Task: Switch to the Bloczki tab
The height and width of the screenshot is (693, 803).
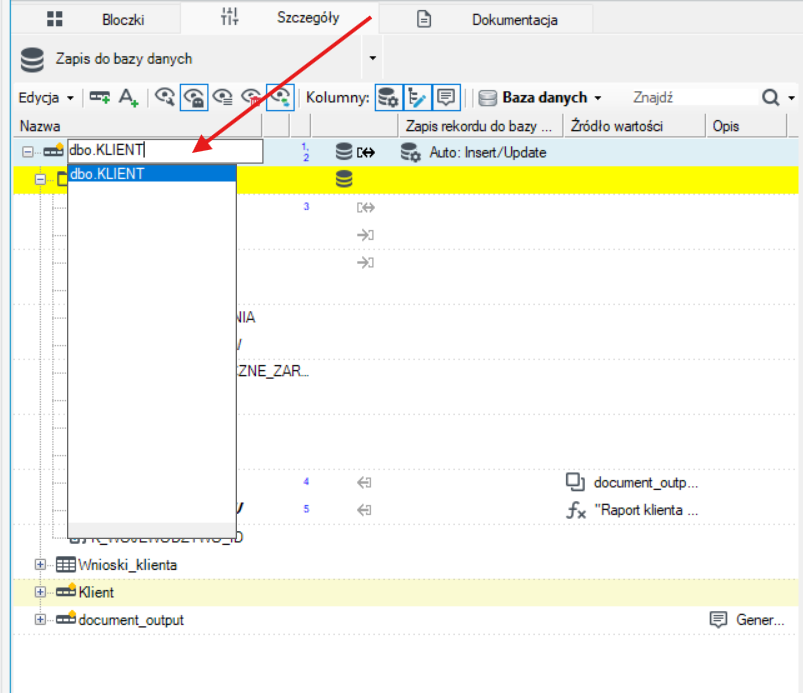Action: pyautogui.click(x=95, y=19)
